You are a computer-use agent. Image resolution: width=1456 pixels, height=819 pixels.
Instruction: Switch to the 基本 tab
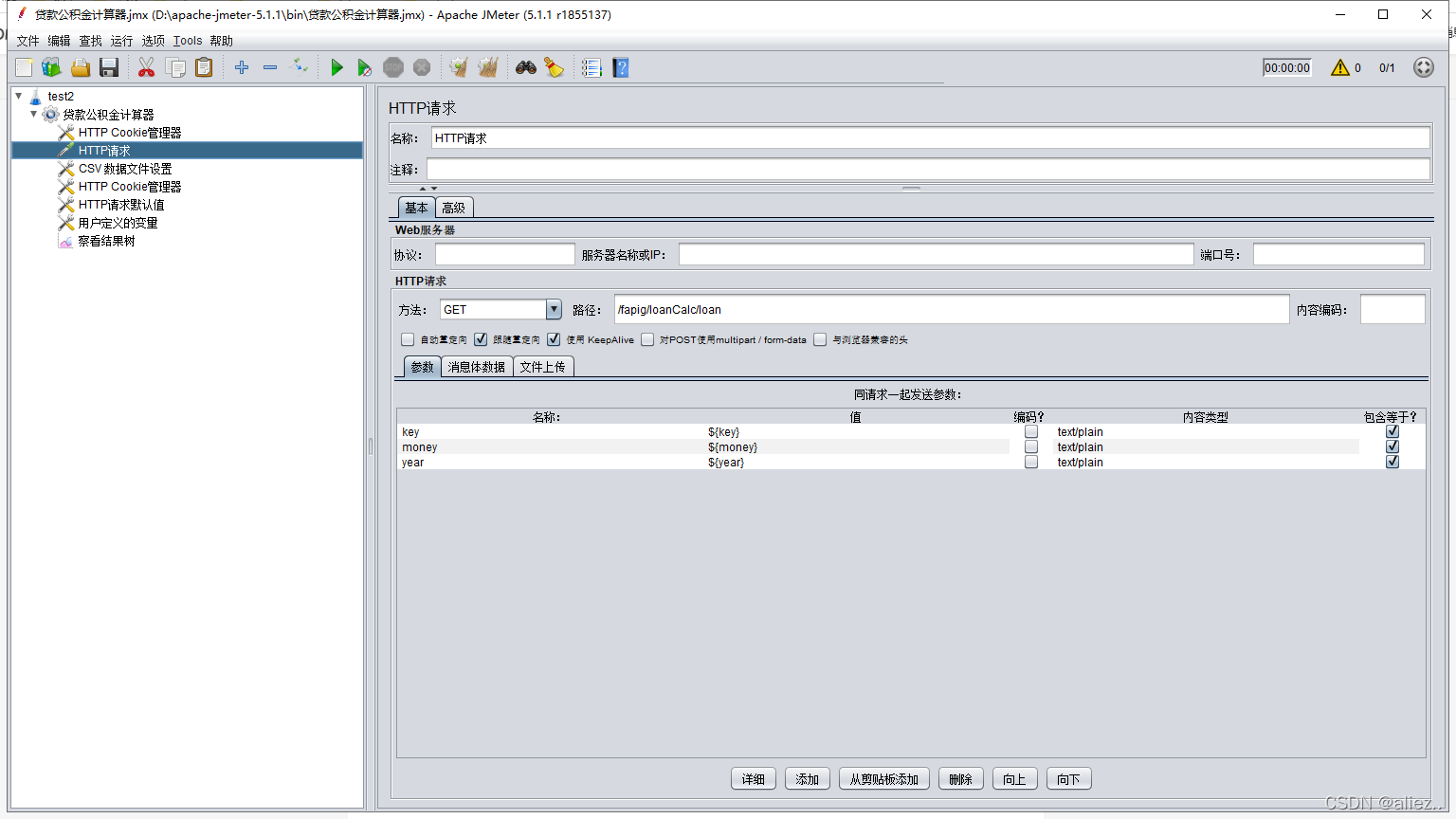click(x=416, y=208)
